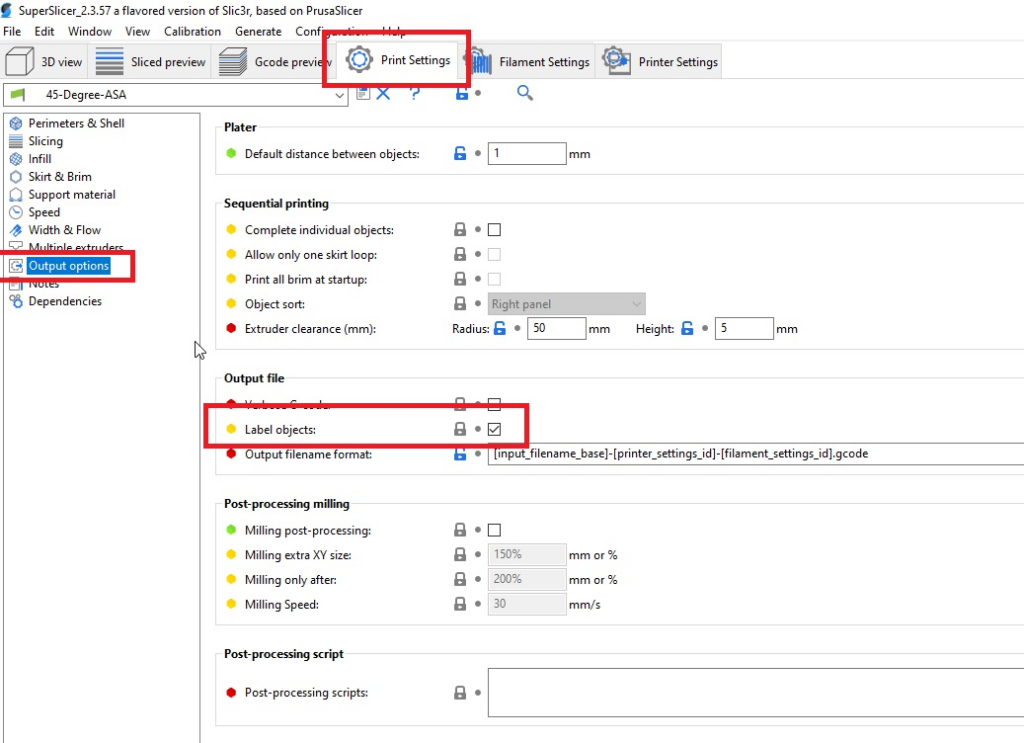Click reset dot beside Label objects checkbox
Viewport: 1024px width, 743px height.
click(478, 429)
